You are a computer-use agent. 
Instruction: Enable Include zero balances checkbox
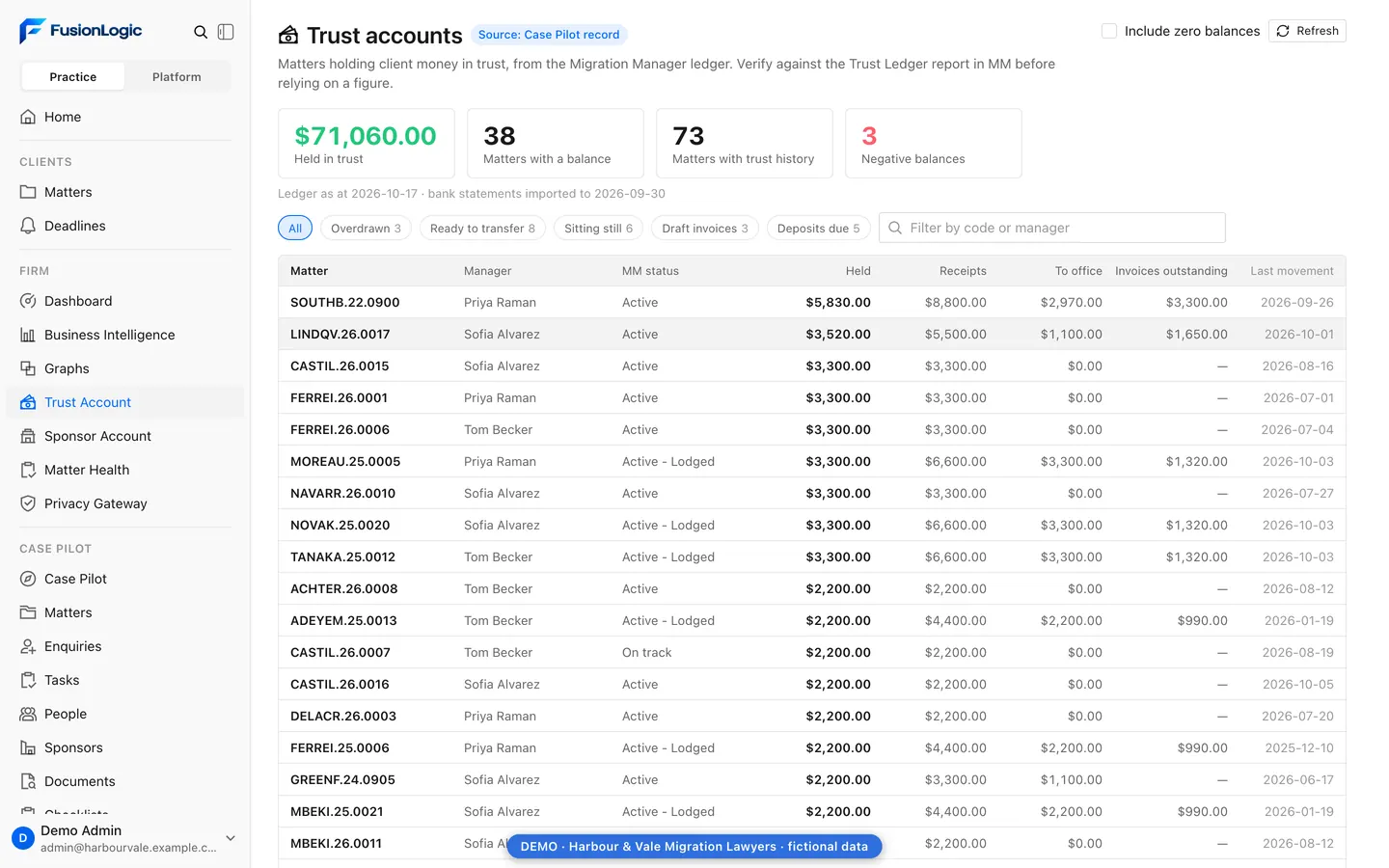coord(1109,31)
